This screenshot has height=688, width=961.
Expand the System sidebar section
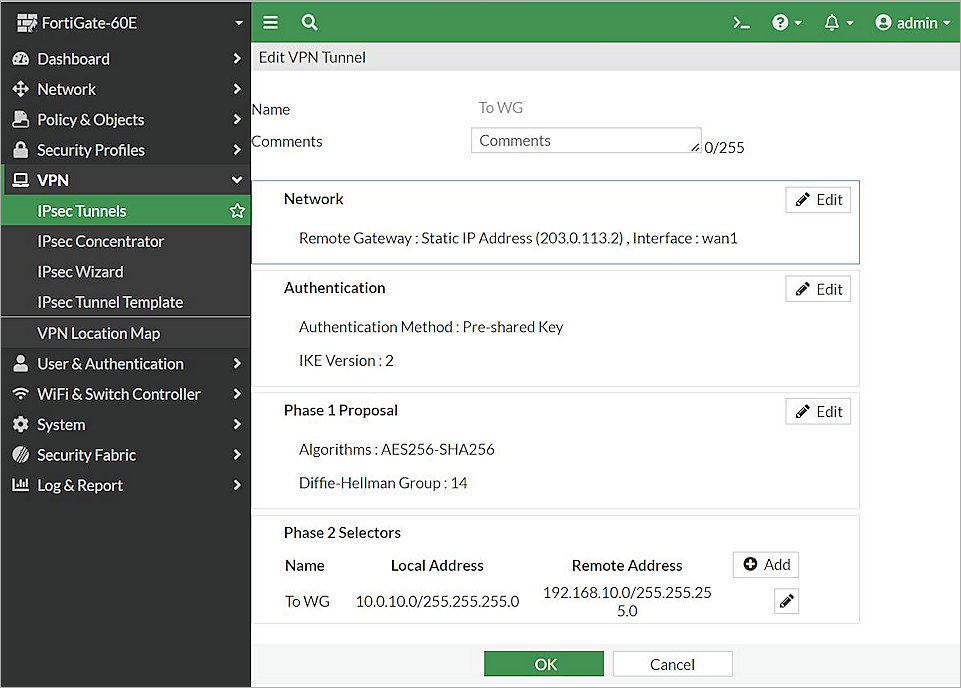point(60,424)
